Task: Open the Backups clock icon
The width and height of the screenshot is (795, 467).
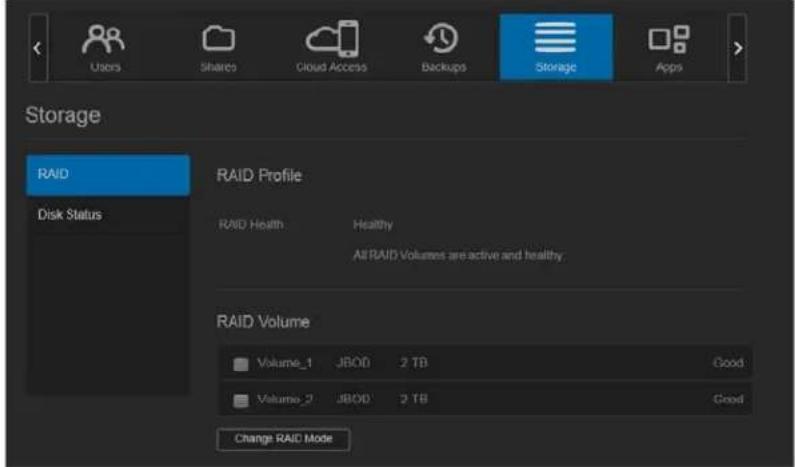Action: pyautogui.click(x=441, y=39)
